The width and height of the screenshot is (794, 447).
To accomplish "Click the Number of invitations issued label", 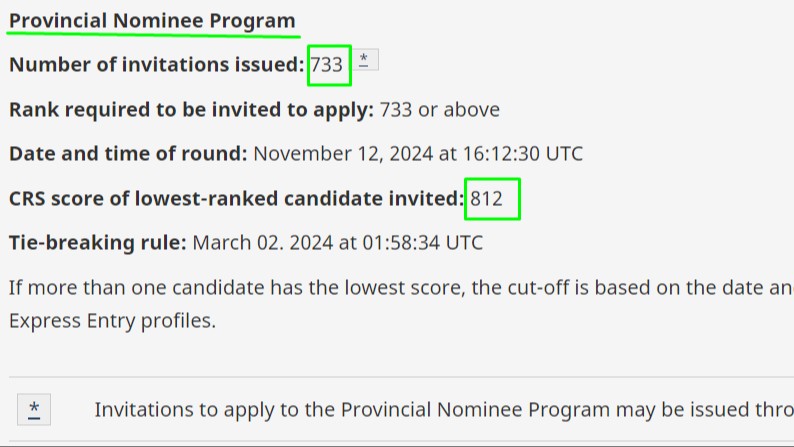I will coord(156,65).
